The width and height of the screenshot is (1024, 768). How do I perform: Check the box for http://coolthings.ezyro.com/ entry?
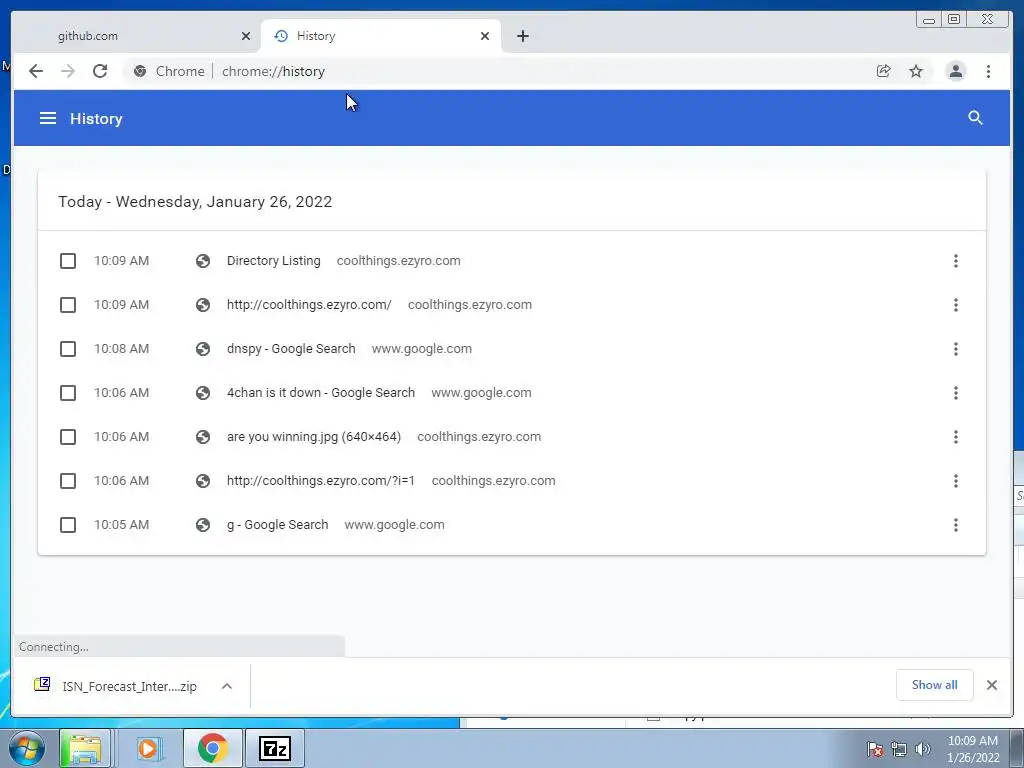pos(68,305)
